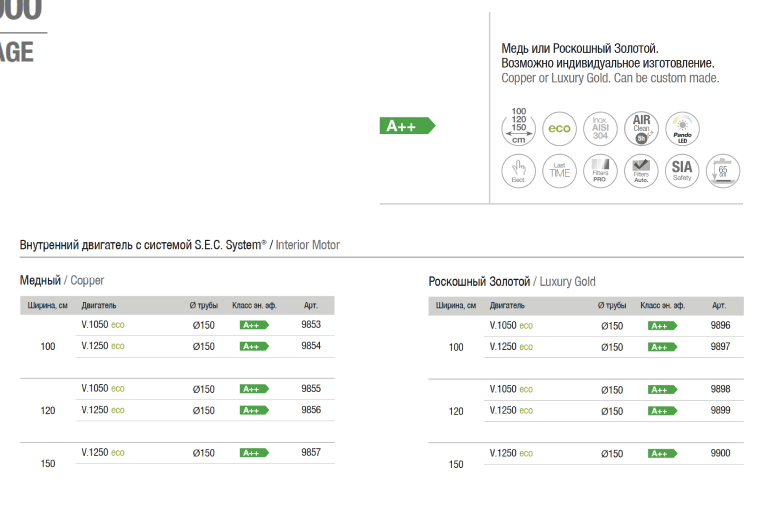
Task: Click the large green A++ energy label
Action: click(408, 126)
